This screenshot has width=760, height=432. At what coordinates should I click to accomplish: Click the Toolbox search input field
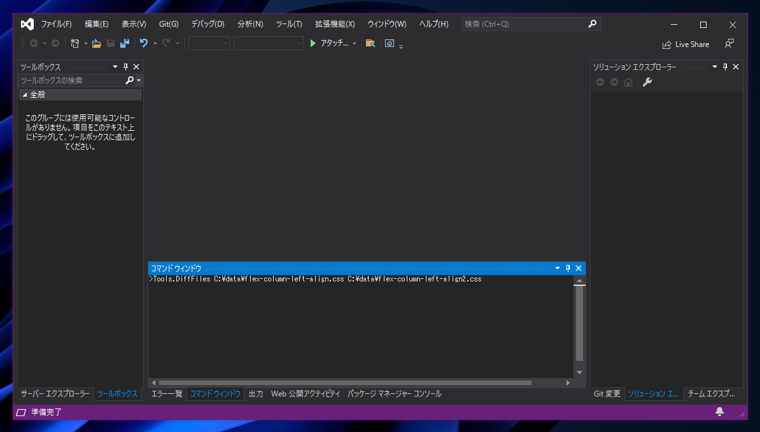[71, 80]
